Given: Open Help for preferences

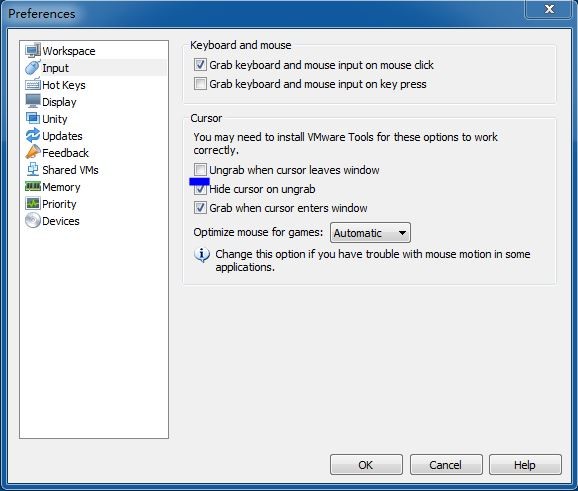Looking at the screenshot, I should pos(525,464).
